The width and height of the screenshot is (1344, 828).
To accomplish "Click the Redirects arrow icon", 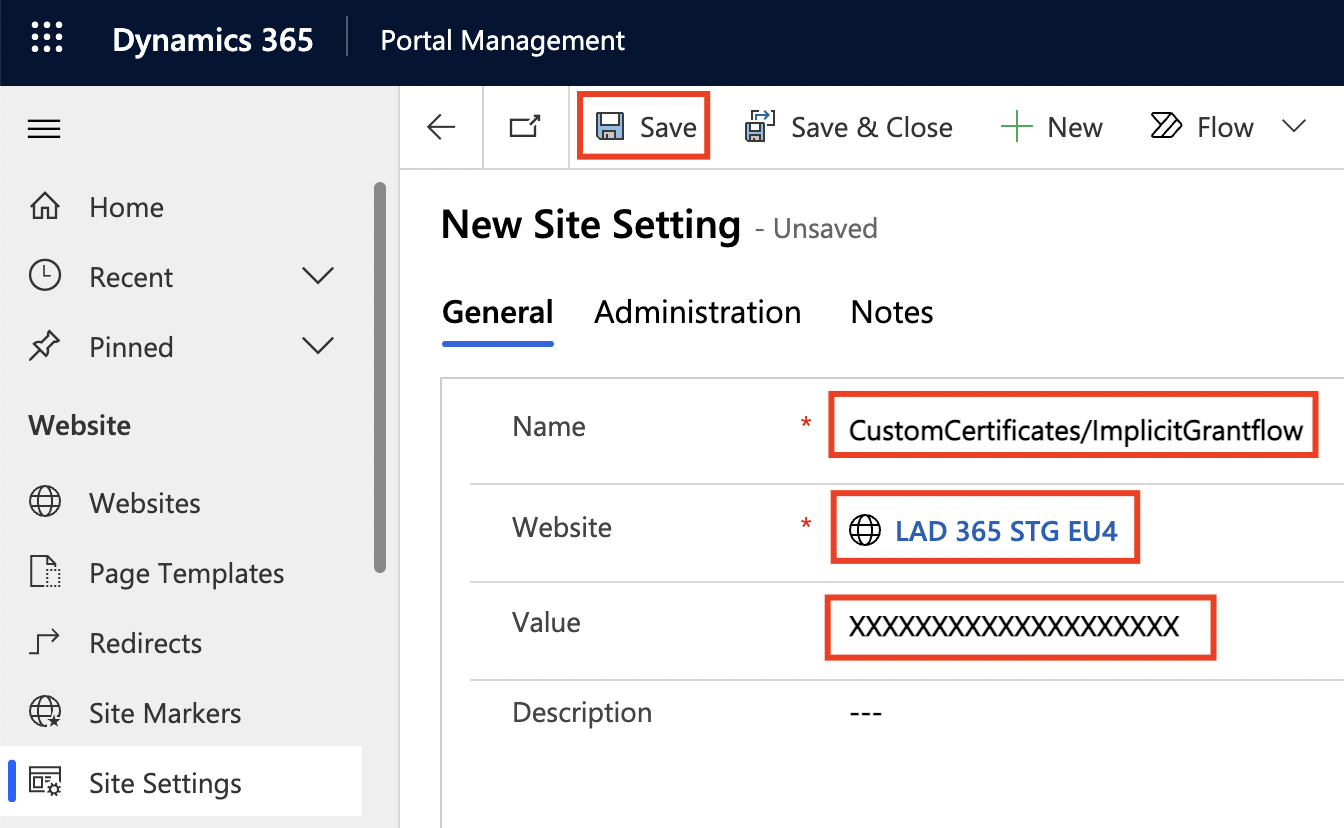I will point(45,642).
